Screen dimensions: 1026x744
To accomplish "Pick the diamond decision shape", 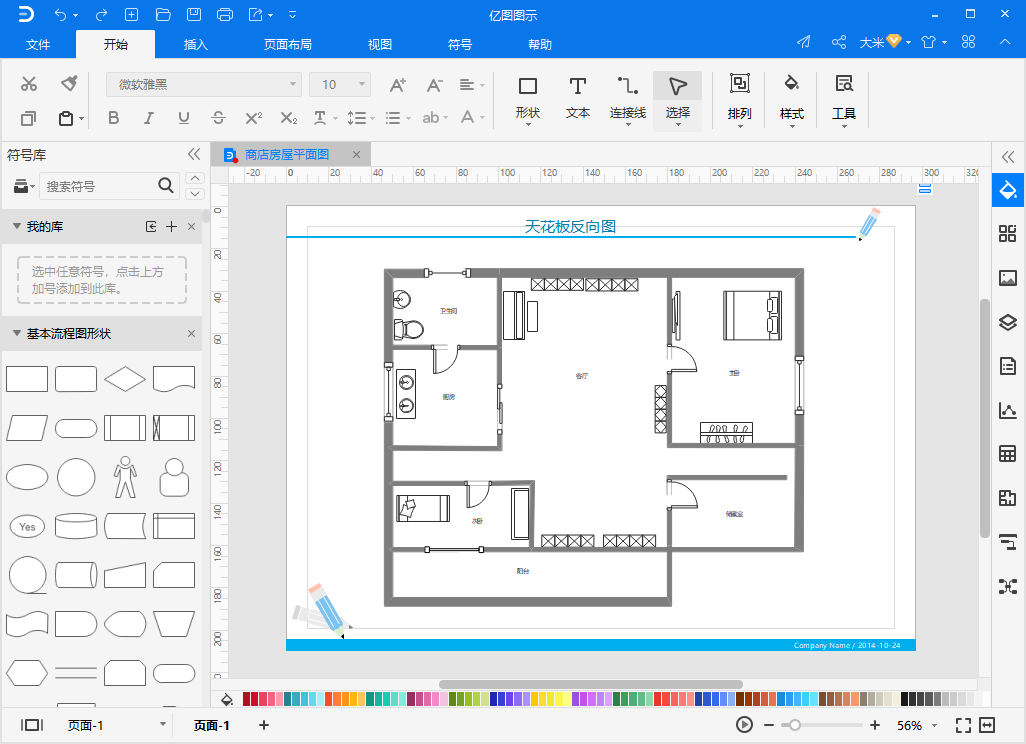I will pyautogui.click(x=124, y=379).
